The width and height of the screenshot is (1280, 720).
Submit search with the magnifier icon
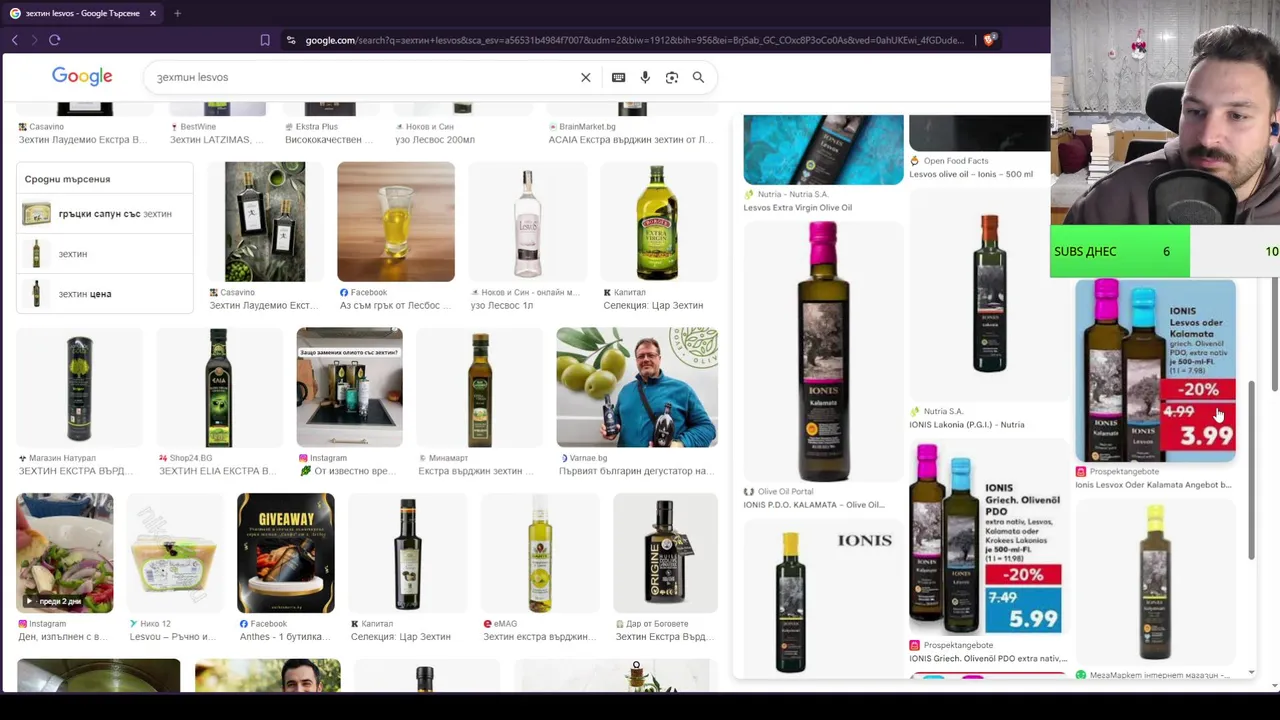click(x=699, y=77)
